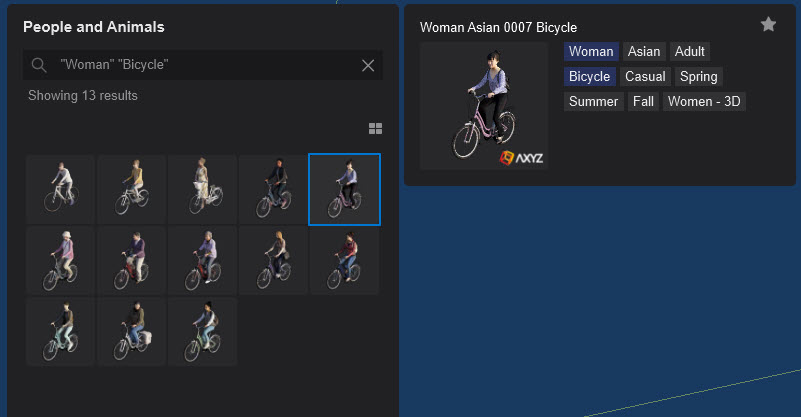Pick the last thumbnail in the bottom row
This screenshot has width=801, height=417.
(x=203, y=331)
